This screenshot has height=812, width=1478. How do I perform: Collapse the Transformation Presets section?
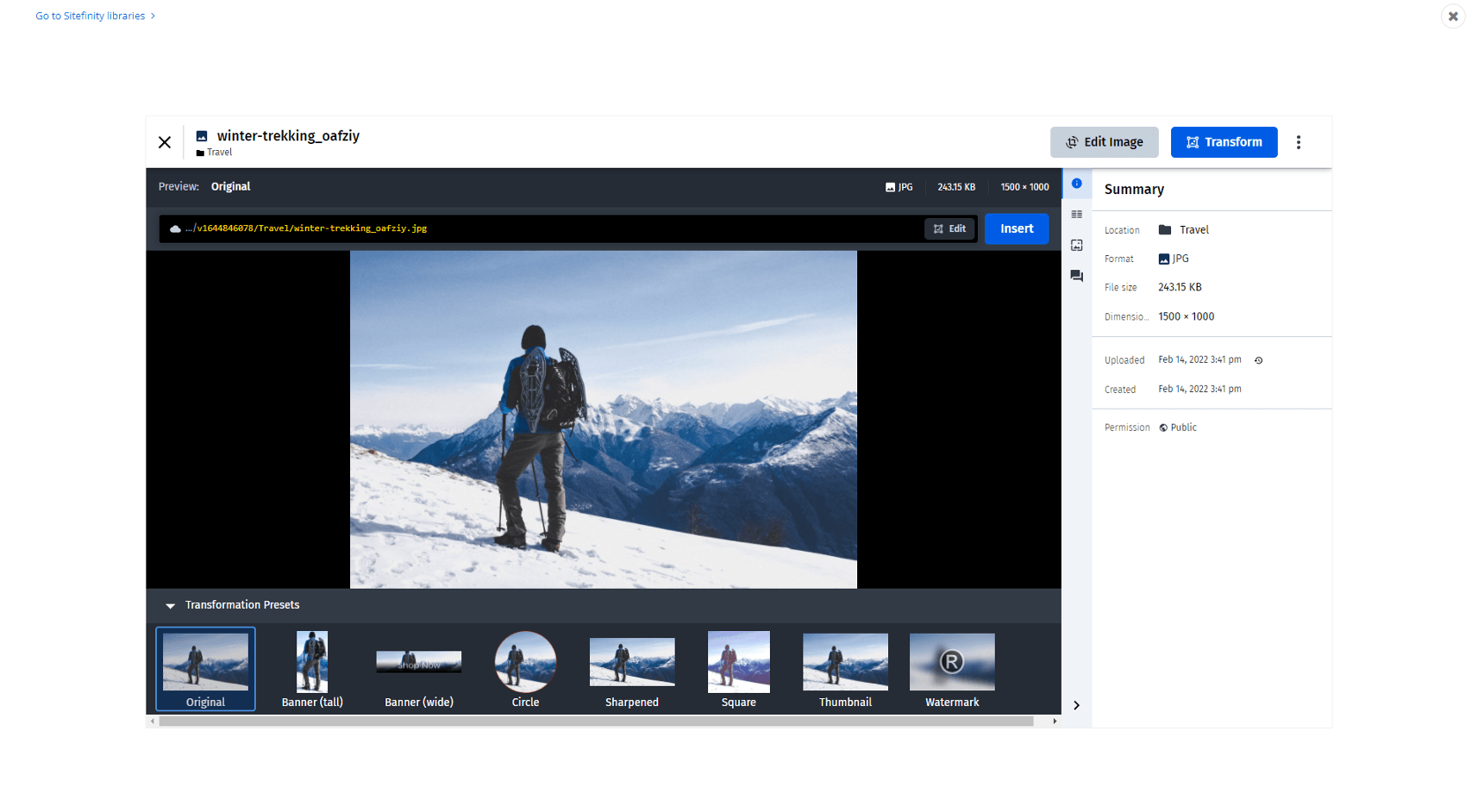pyautogui.click(x=171, y=606)
